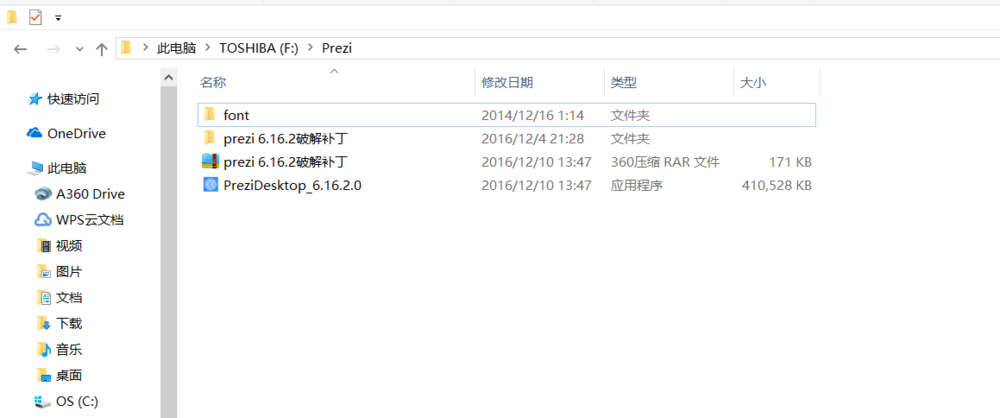The height and width of the screenshot is (418, 1000).
Task: Go forward with the right arrow button
Action: tap(54, 49)
